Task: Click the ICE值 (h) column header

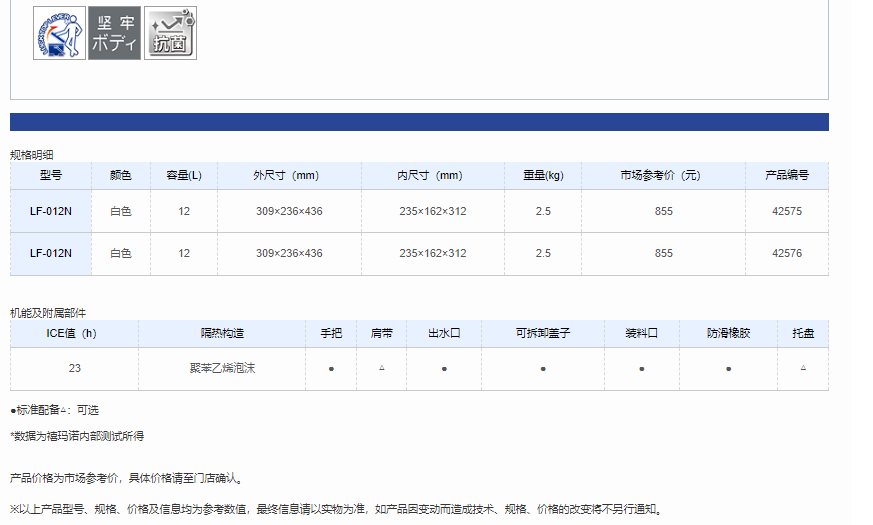Action: (74, 333)
